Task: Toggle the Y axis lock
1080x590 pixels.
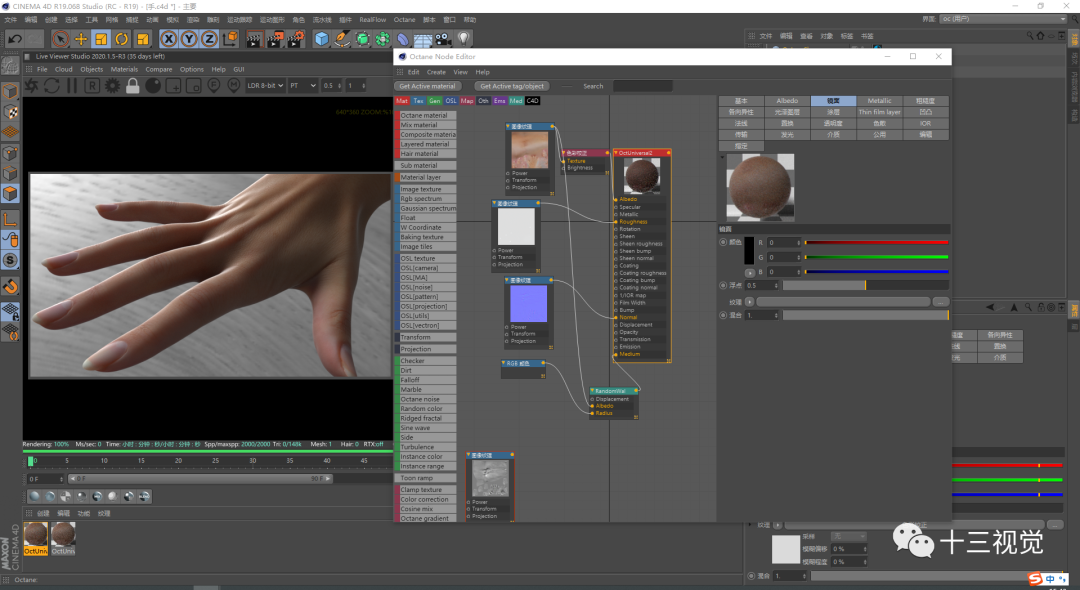Action: 189,39
